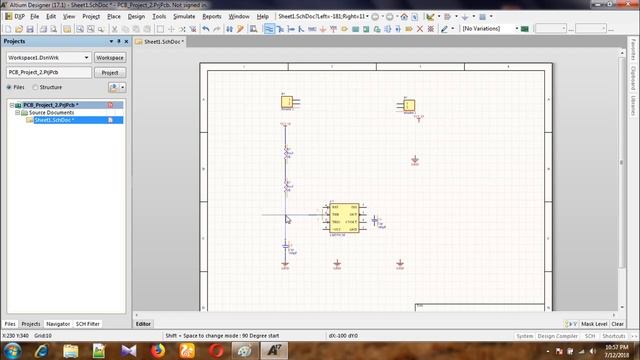This screenshot has width=640, height=360.
Task: Click the cross-probe lightning icon
Action: [x=240, y=29]
